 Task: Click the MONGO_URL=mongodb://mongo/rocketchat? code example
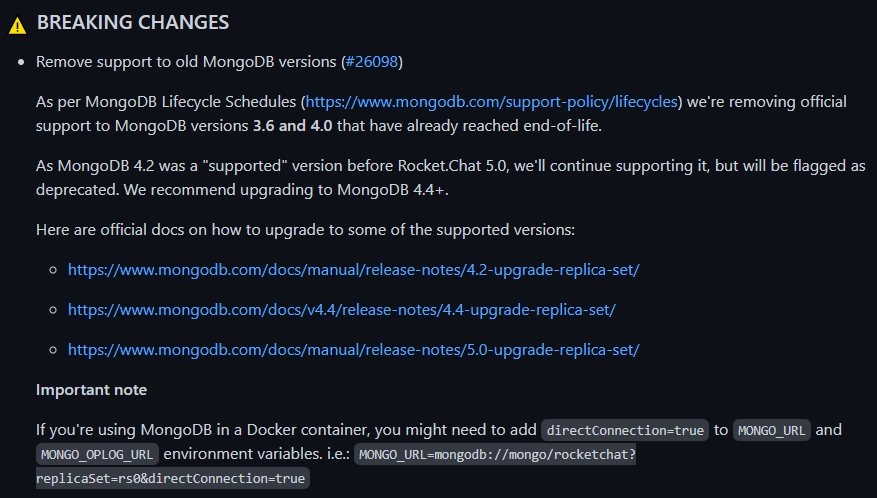(x=497, y=454)
